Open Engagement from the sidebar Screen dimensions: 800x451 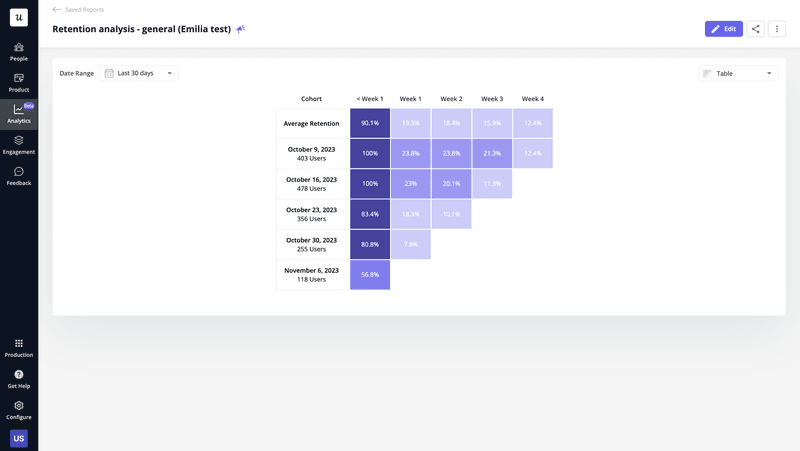[x=19, y=145]
